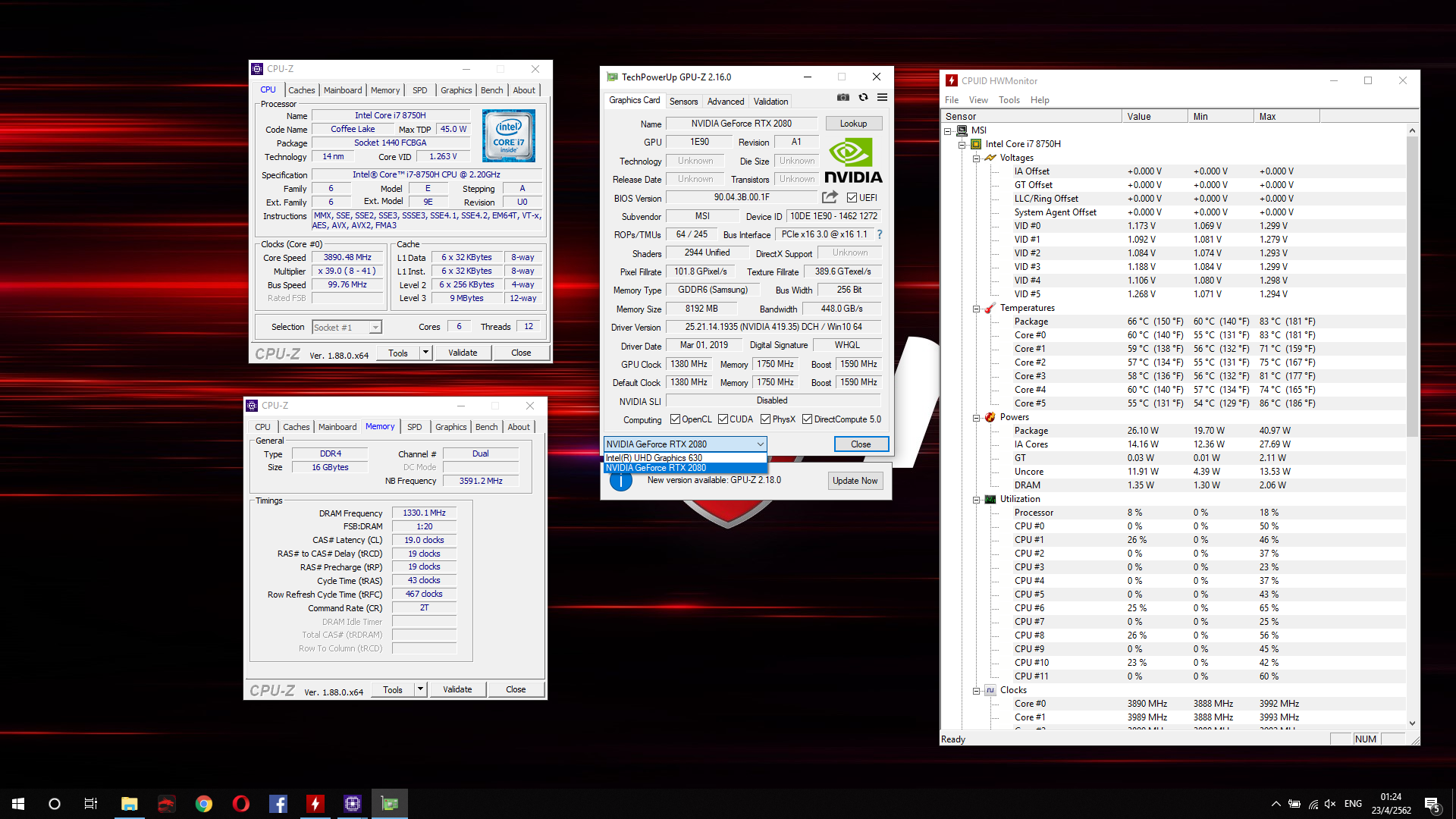Click the Intel Core i7 logo in CPU-Z

(509, 136)
